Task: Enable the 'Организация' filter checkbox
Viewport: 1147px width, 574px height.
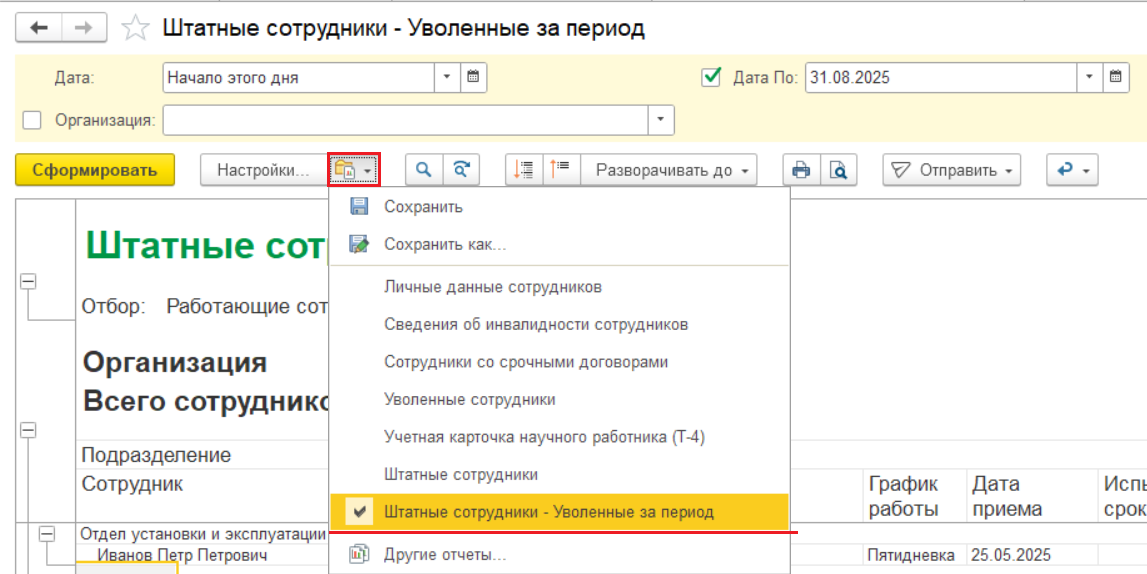Action: point(32,120)
